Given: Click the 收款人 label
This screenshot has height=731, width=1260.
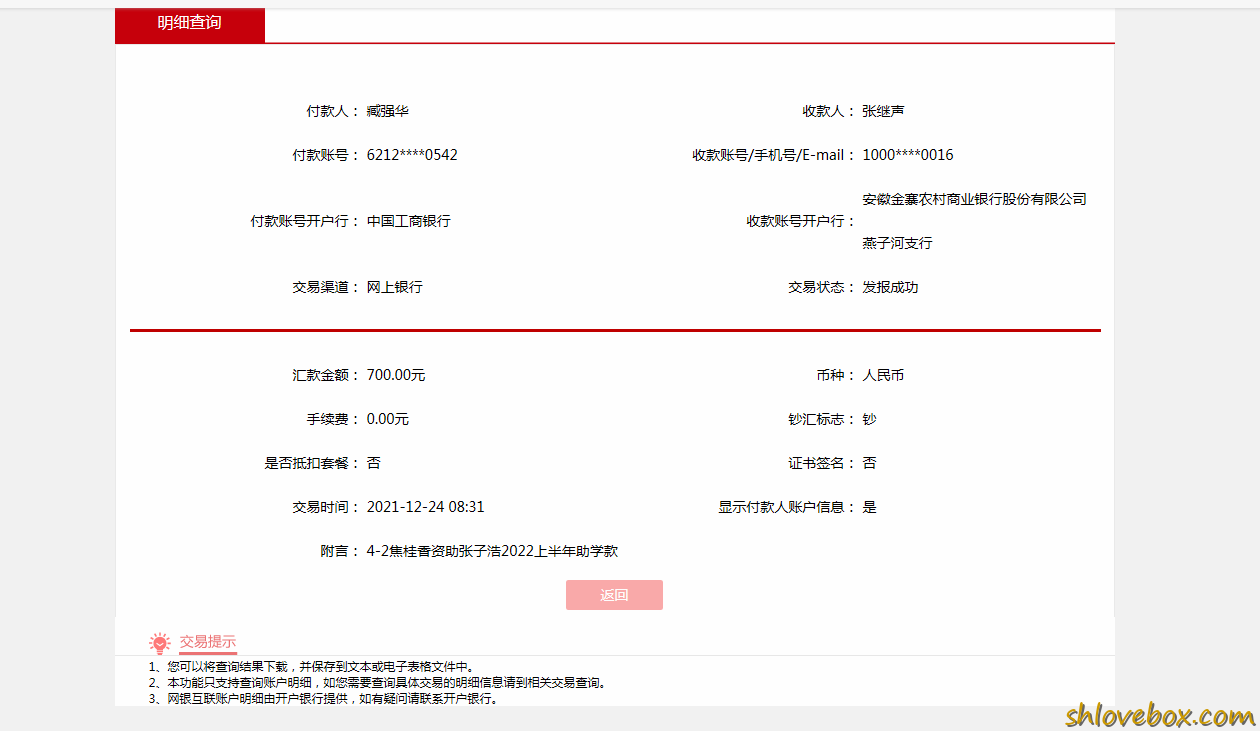Looking at the screenshot, I should tap(829, 111).
